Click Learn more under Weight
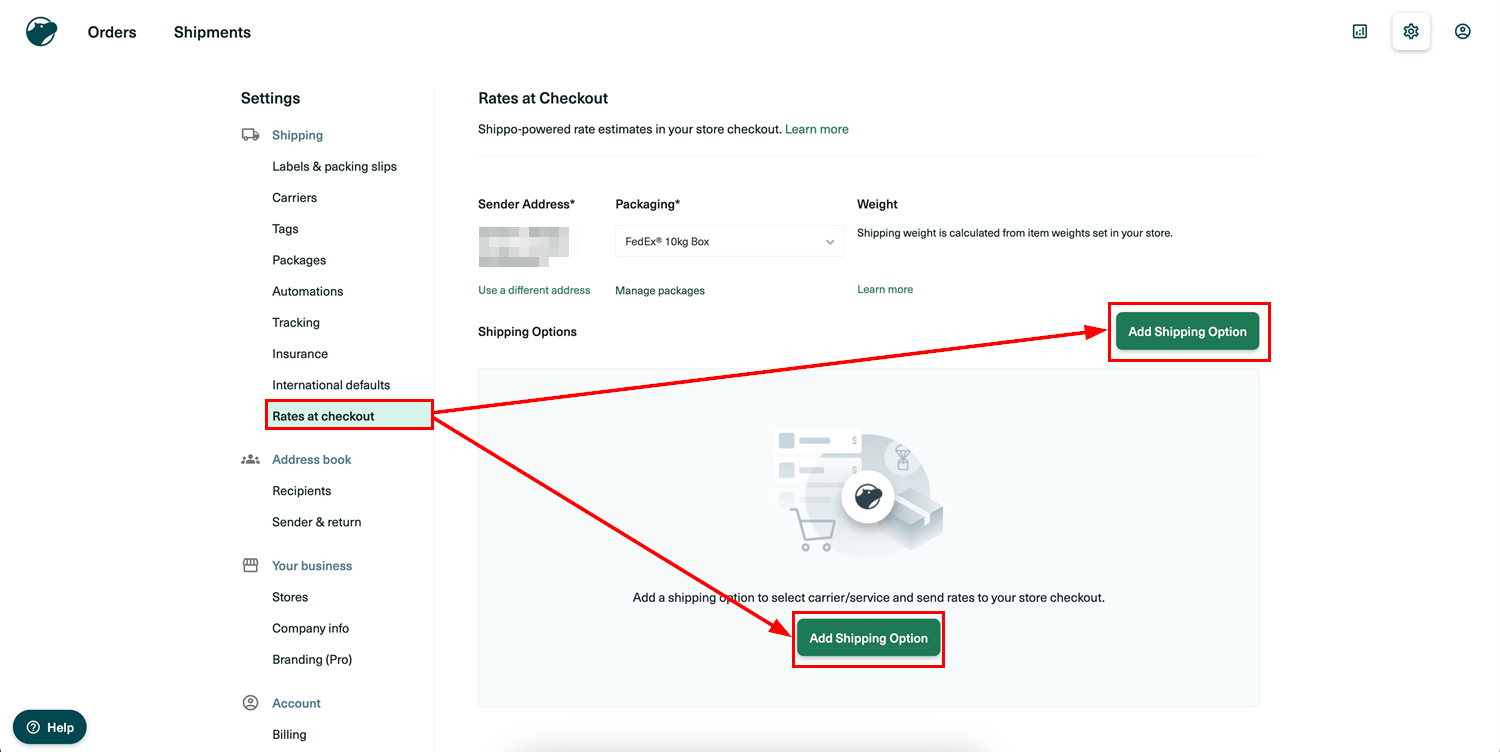1500x752 pixels. click(x=884, y=290)
